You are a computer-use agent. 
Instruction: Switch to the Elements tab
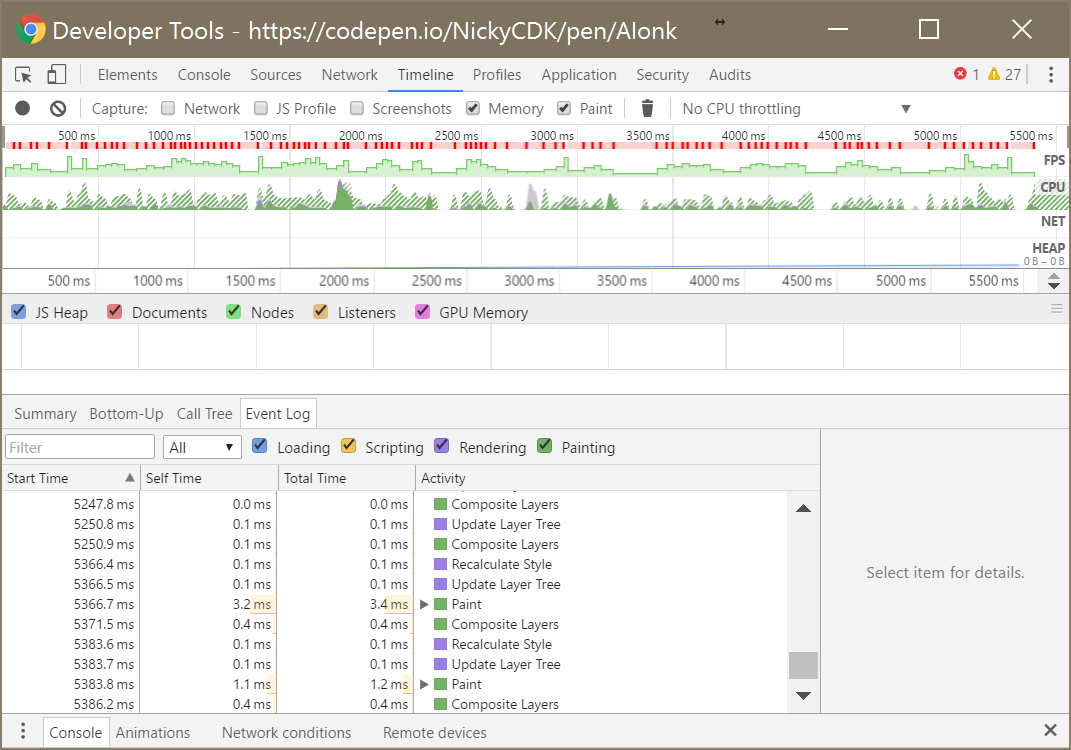tap(128, 74)
